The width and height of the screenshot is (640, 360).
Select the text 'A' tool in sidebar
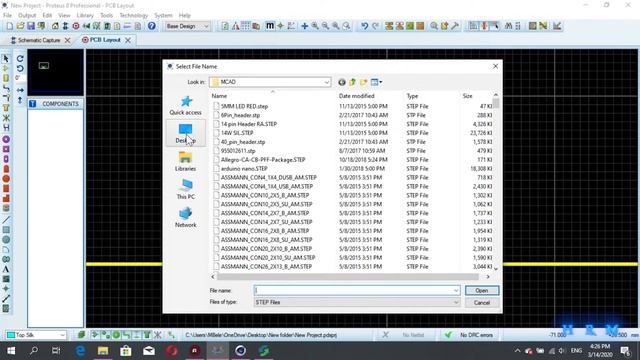coord(6,269)
